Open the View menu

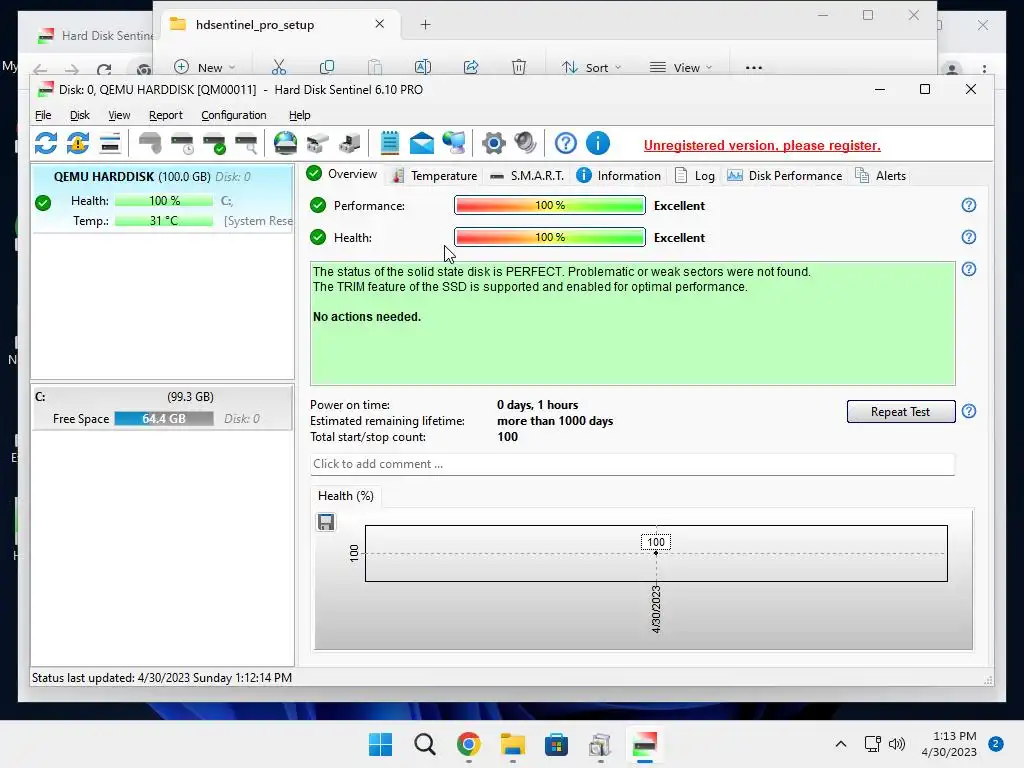click(119, 115)
